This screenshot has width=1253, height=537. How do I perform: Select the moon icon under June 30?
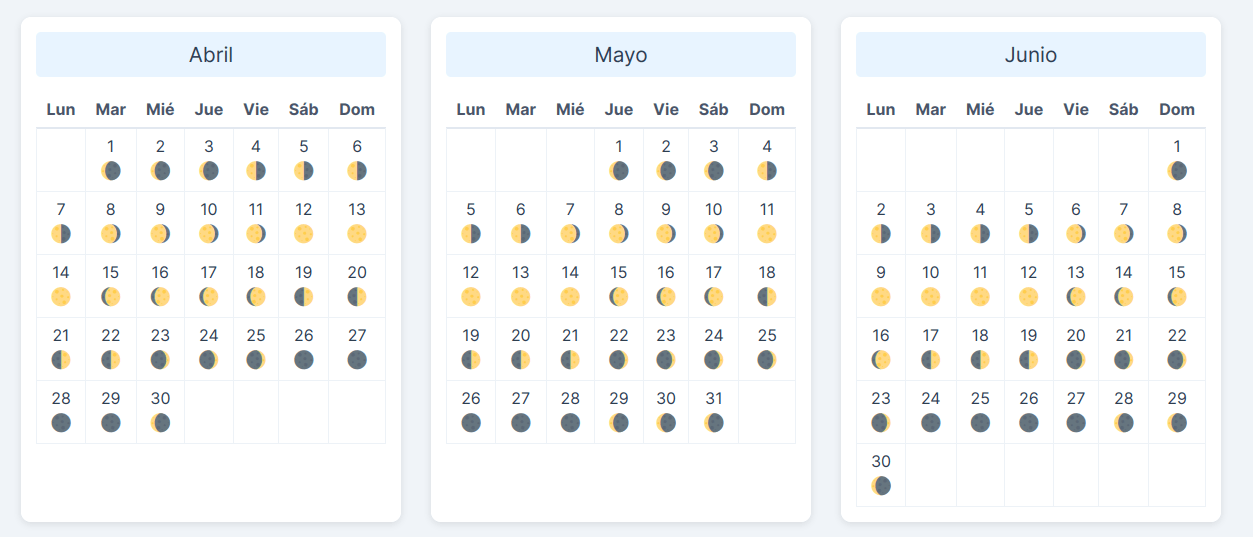tap(881, 486)
